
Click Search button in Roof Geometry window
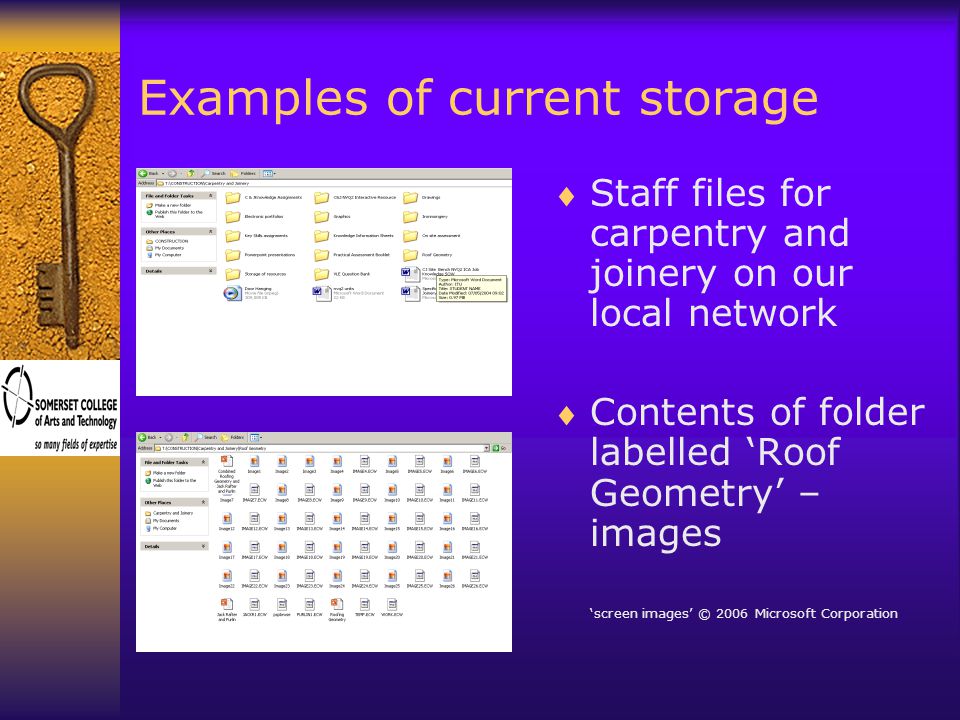(206, 438)
